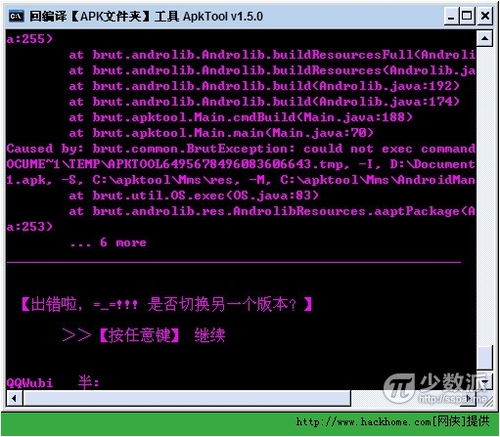Close the ApkTool v1.5.0 window
This screenshot has width=500, height=437.
tap(485, 16)
